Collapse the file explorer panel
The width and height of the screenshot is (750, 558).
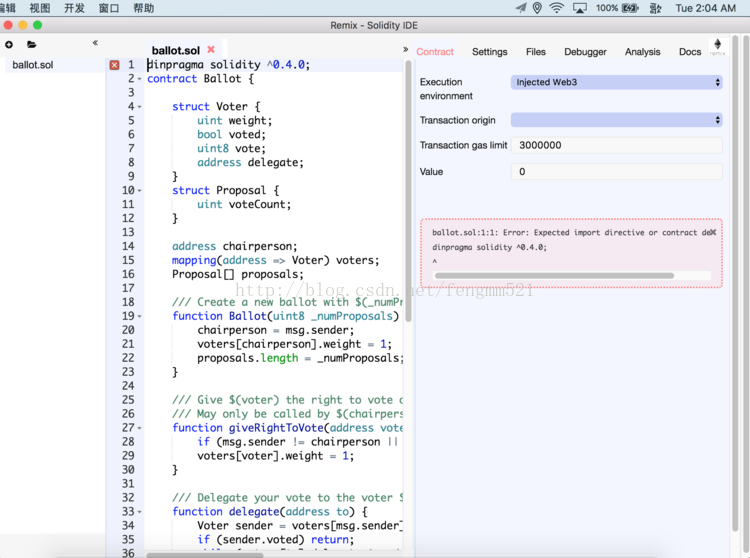95,43
